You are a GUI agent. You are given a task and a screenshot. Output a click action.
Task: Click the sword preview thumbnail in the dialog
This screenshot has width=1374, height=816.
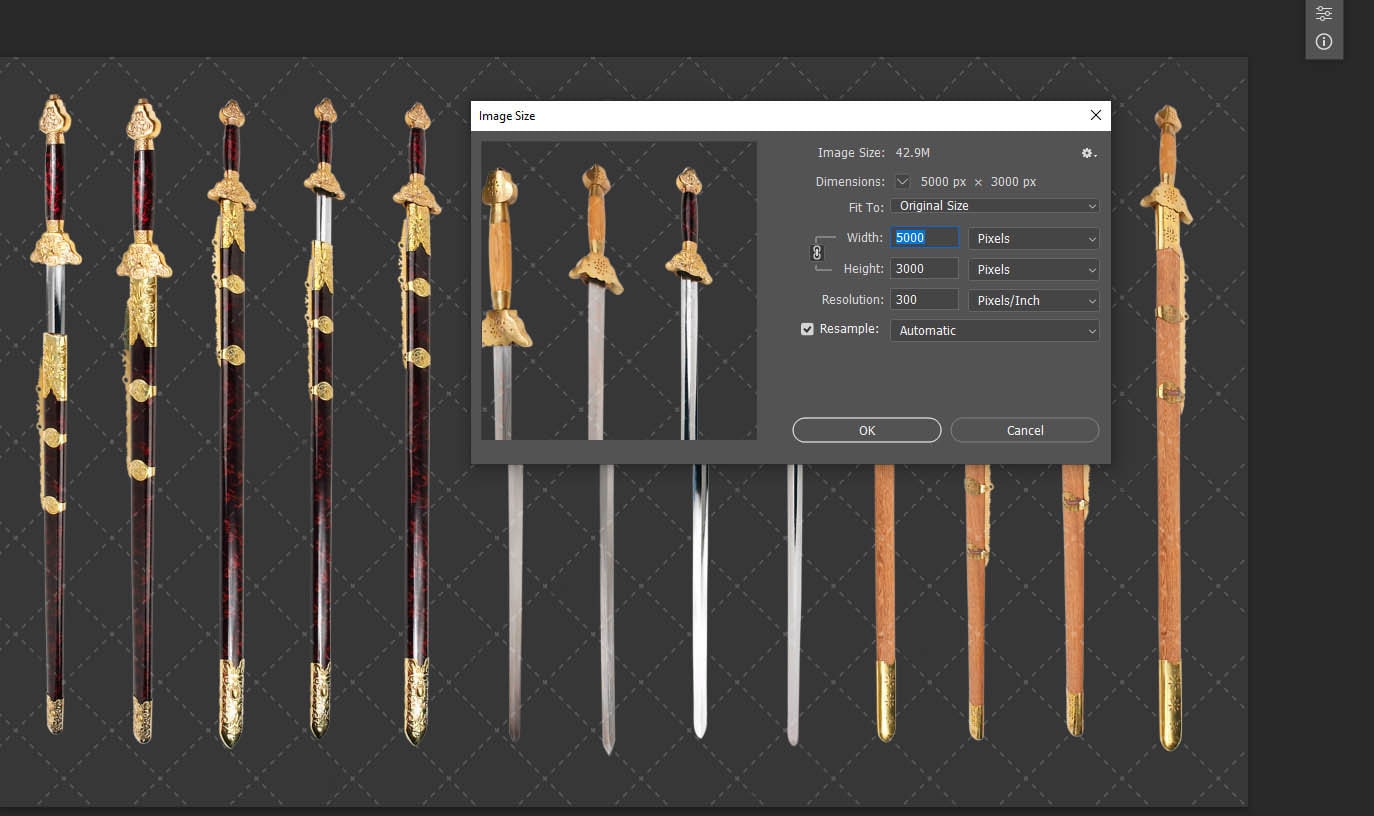619,290
